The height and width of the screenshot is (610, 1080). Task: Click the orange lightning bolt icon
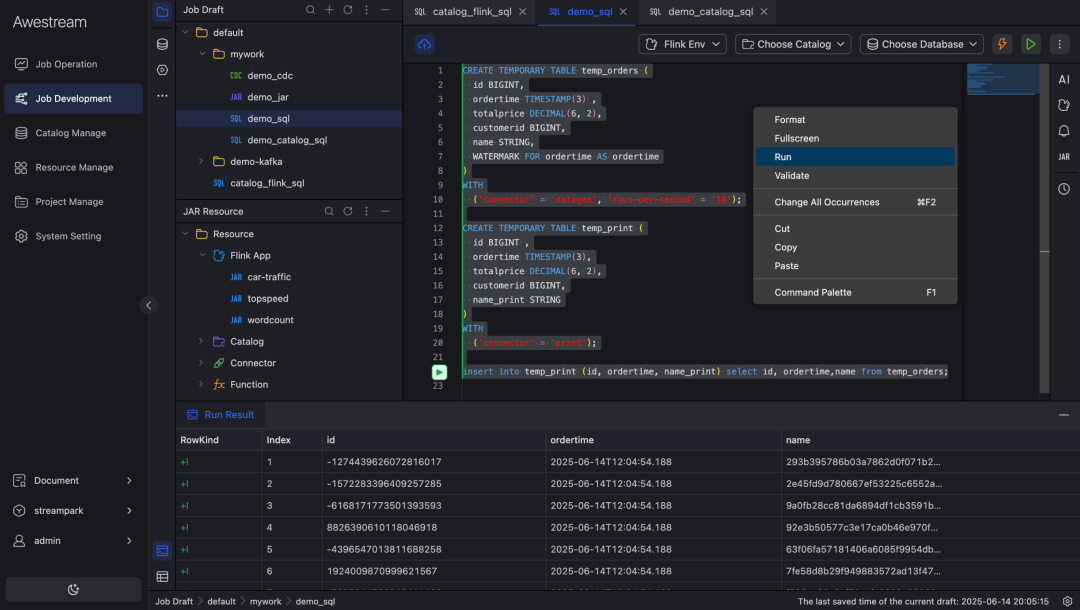[1002, 44]
